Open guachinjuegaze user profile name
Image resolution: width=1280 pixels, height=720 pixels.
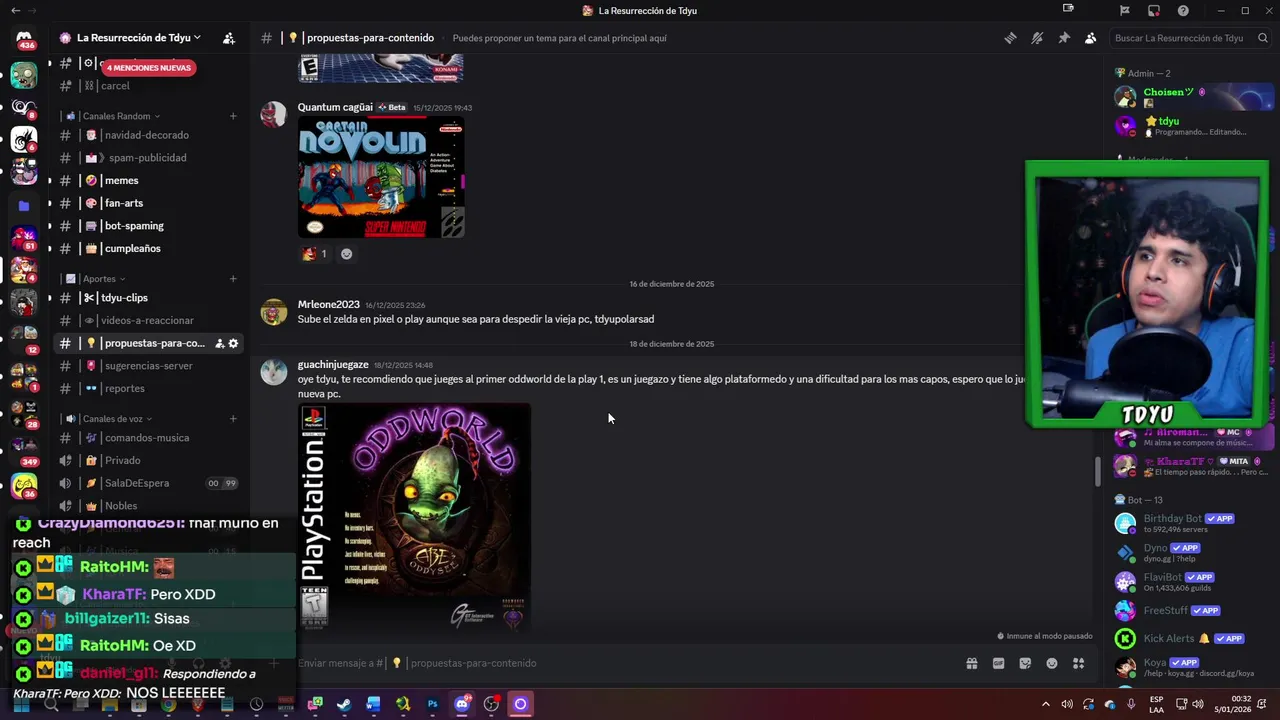(333, 365)
